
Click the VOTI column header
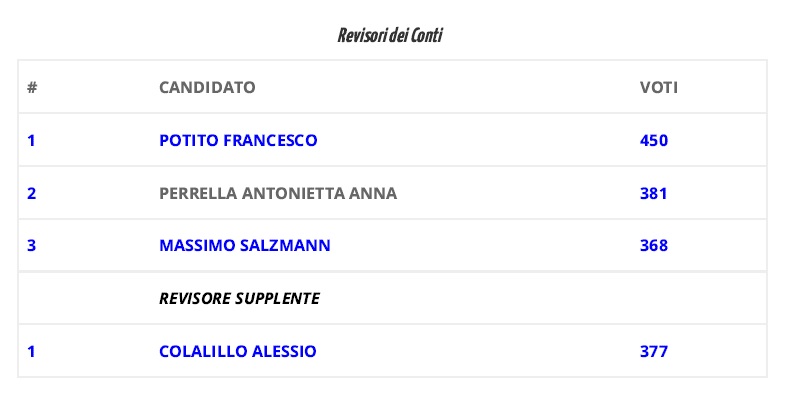[659, 87]
